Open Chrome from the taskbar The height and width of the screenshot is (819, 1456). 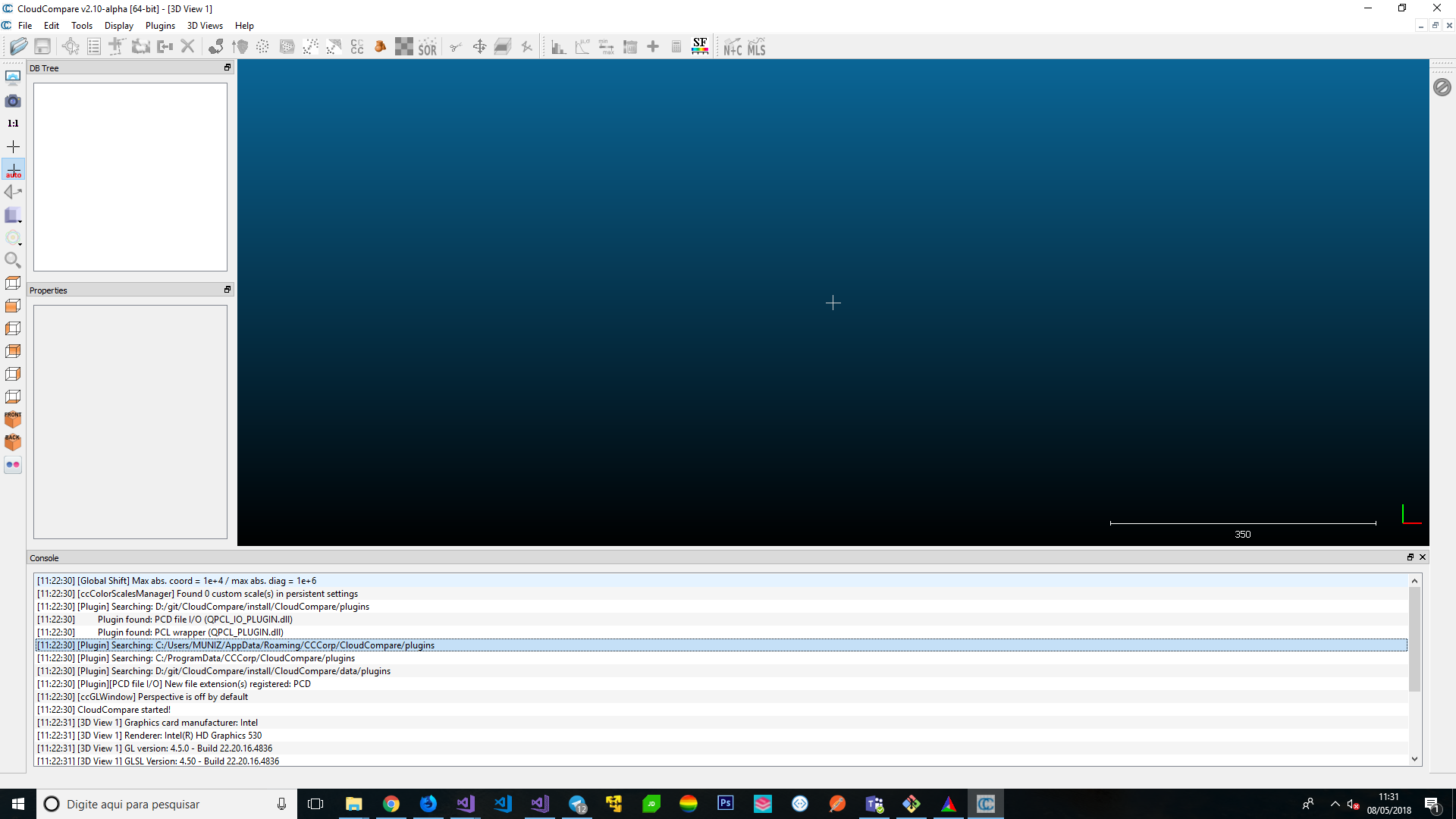pyautogui.click(x=391, y=804)
